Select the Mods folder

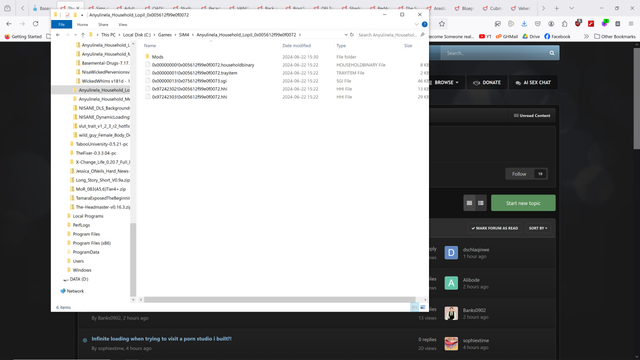[x=157, y=57]
